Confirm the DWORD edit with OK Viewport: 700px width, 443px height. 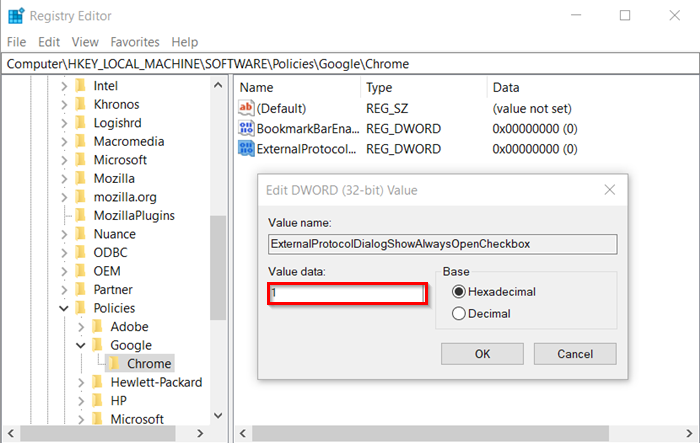tap(482, 354)
